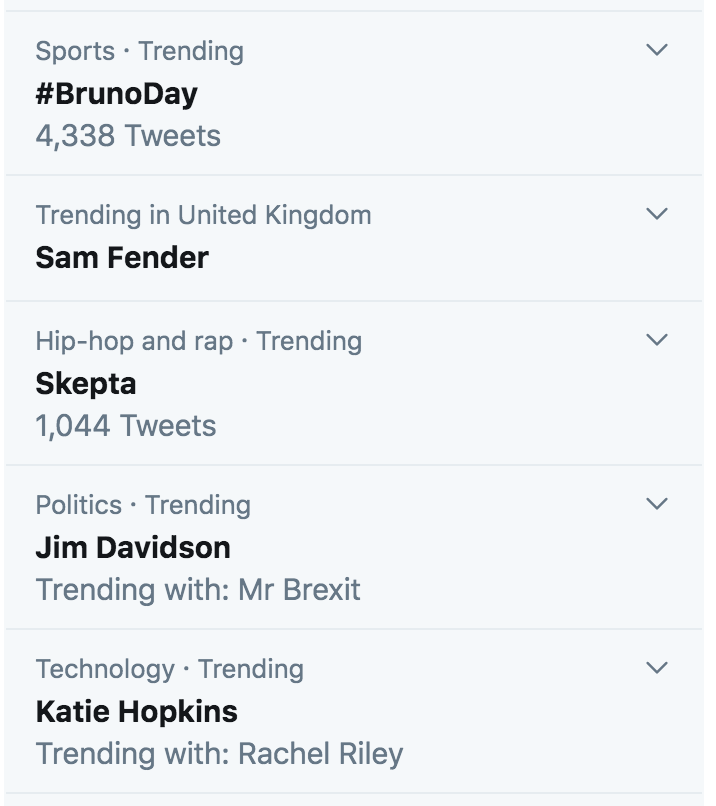
Task: Click the Trending in United Kingdom label
Action: point(203,215)
